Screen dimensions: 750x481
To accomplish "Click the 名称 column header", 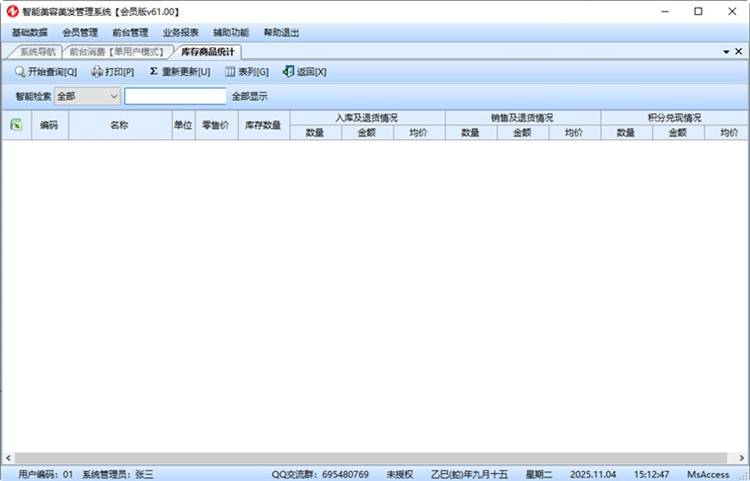I will pos(120,125).
